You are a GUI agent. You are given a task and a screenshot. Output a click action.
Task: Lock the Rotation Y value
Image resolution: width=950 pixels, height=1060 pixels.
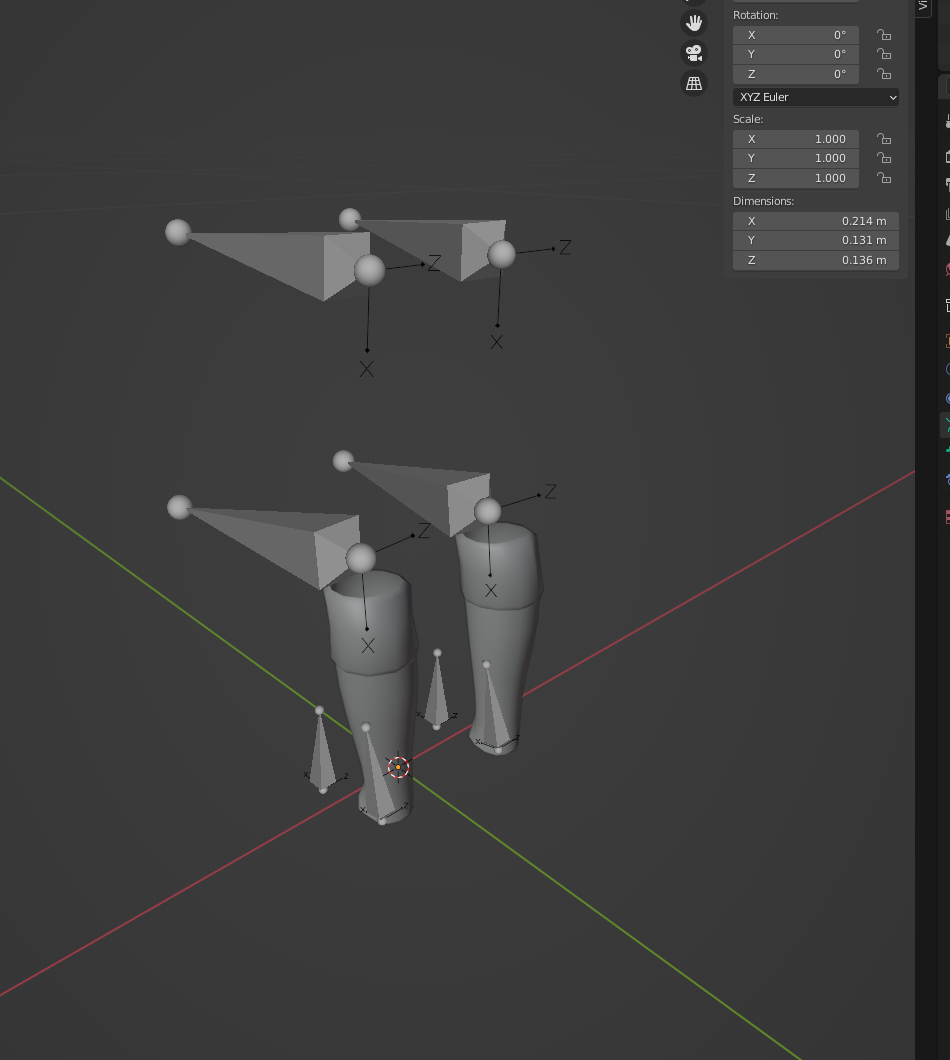884,54
